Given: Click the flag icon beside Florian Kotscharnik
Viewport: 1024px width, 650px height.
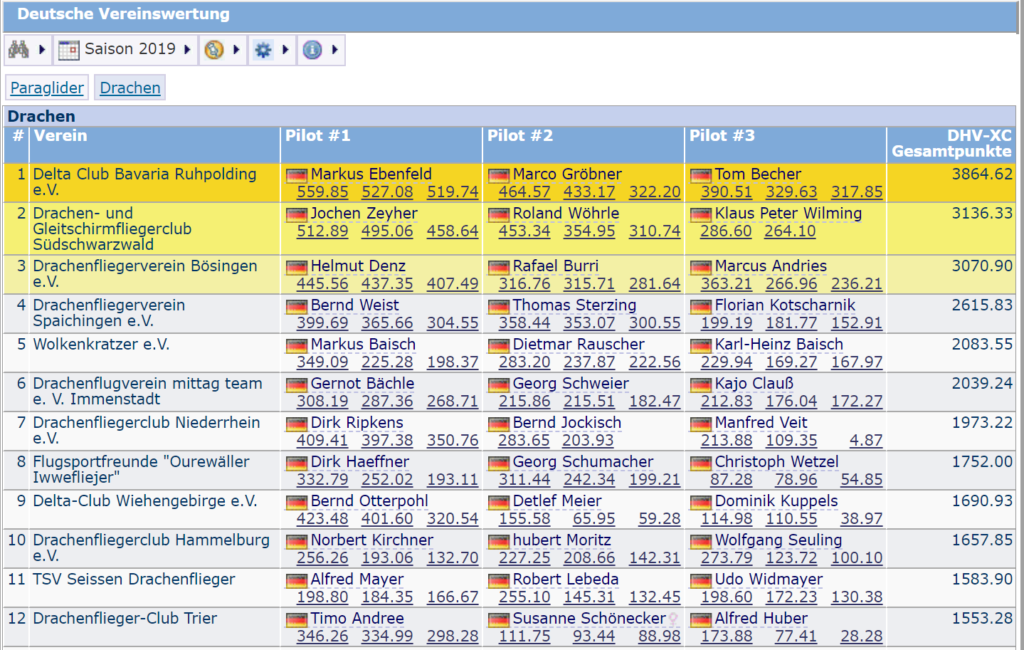Looking at the screenshot, I should [x=701, y=306].
